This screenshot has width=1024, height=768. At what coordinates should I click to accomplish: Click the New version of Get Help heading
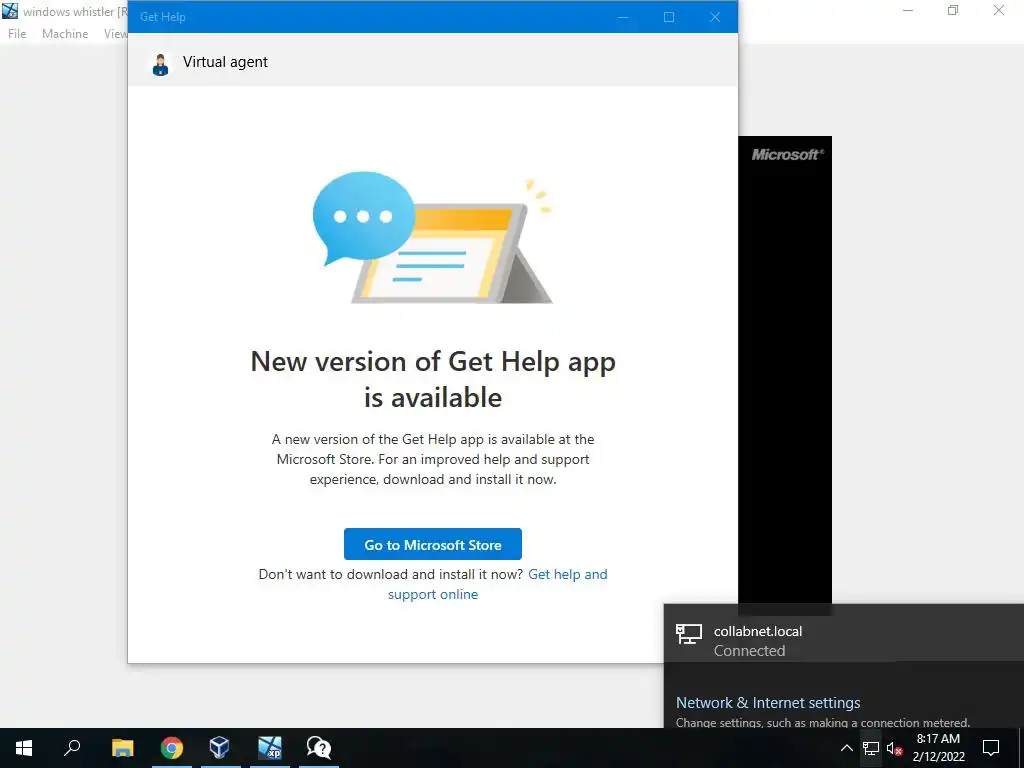click(x=433, y=379)
